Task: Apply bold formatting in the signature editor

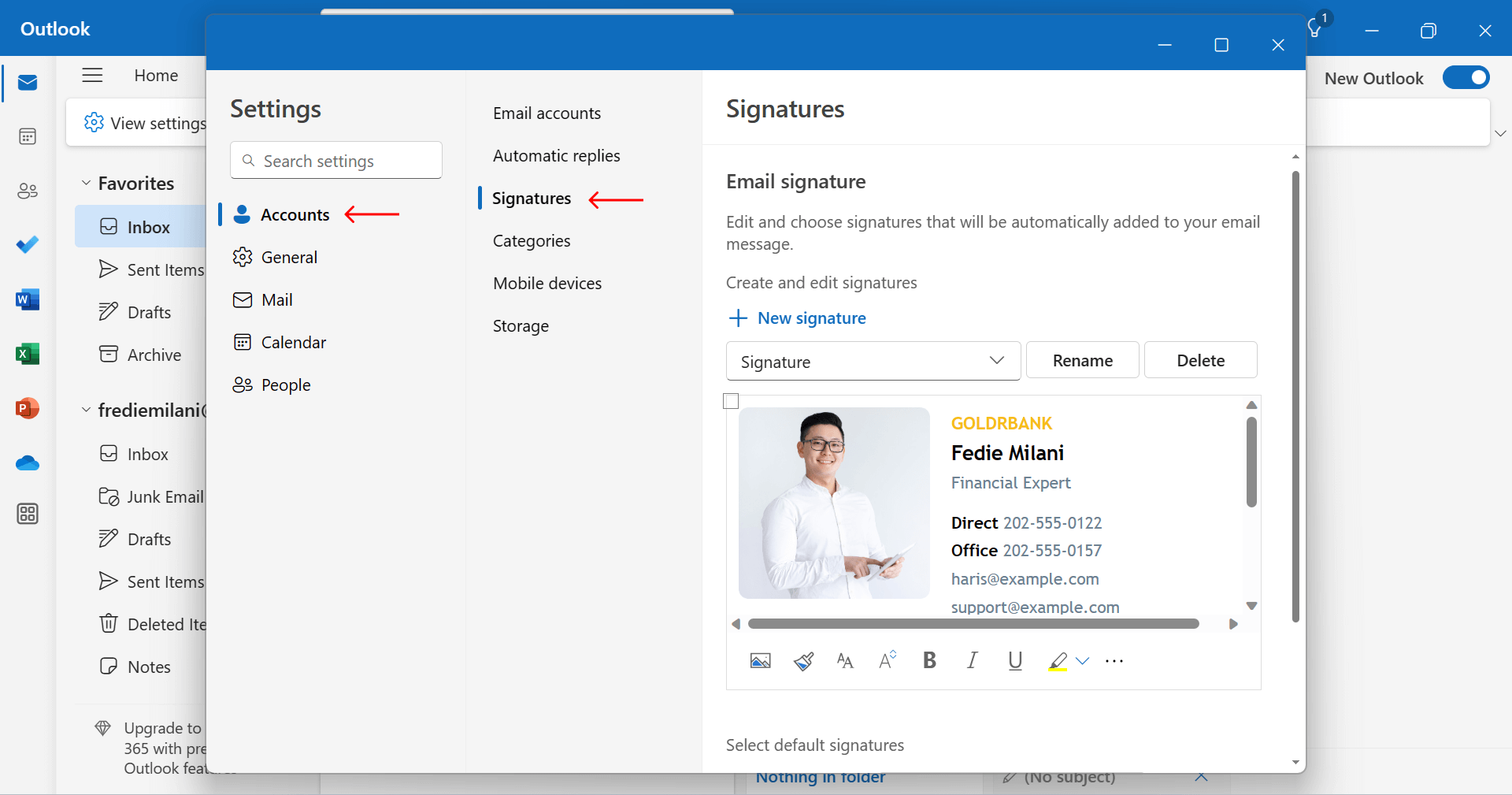Action: click(929, 661)
